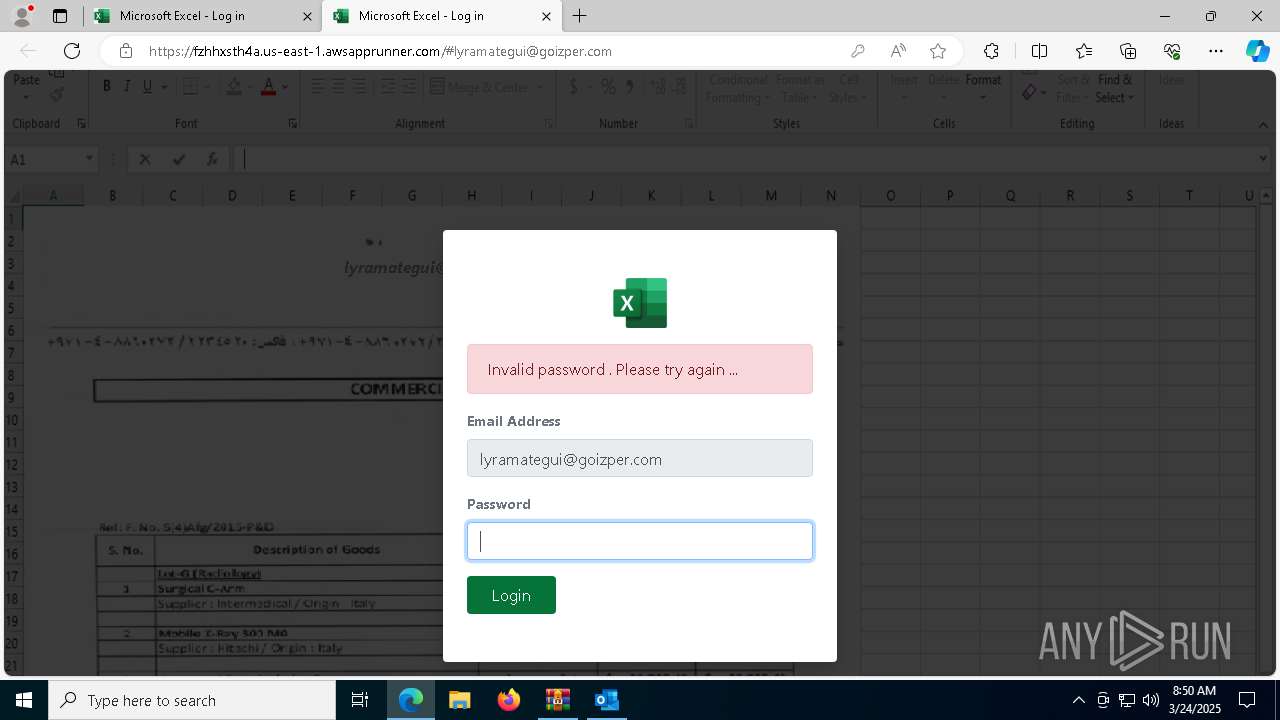The image size is (1280, 720).
Task: Open the browser profile icon
Action: pyautogui.click(x=22, y=16)
